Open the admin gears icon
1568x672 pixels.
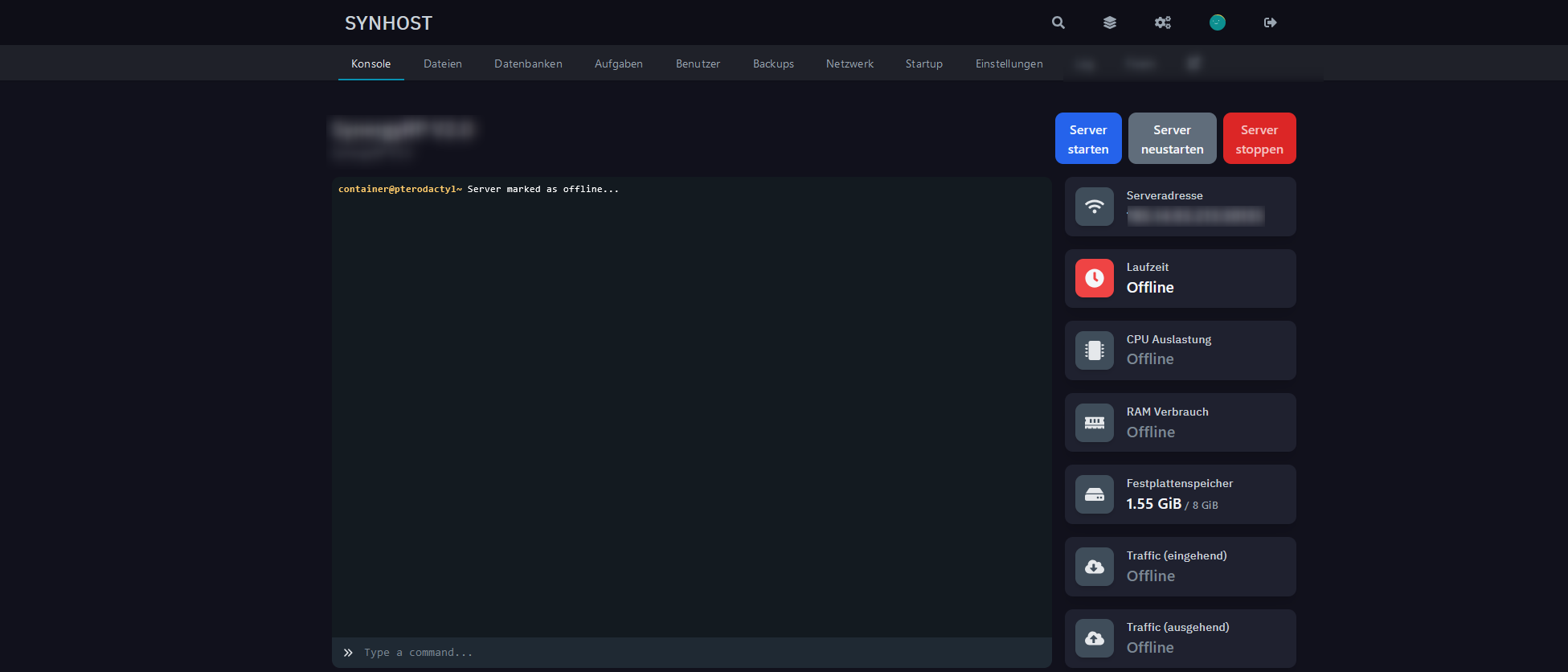(x=1163, y=23)
